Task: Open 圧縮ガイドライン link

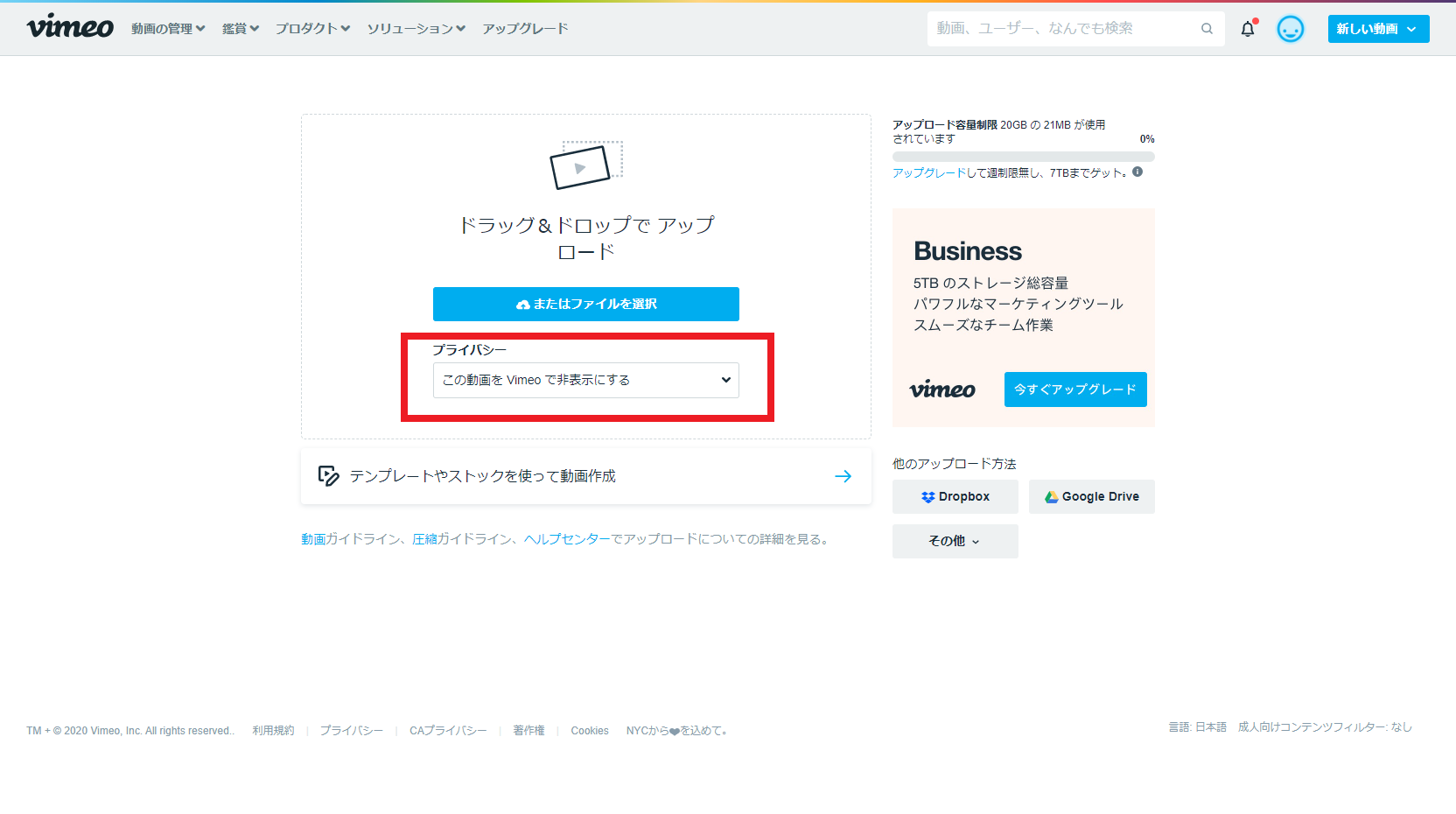Action: 462,539
